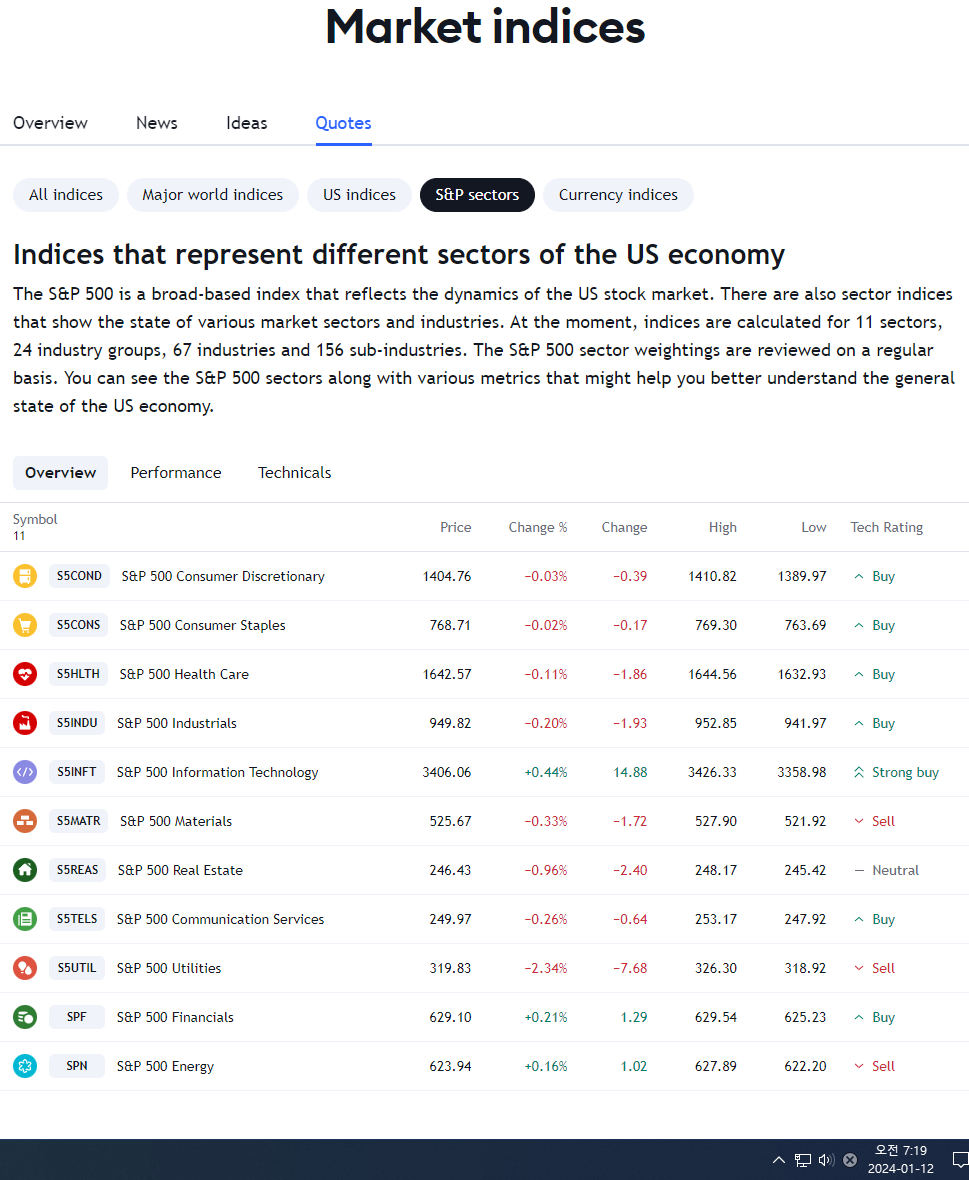Switch to the Technicals view tab
The height and width of the screenshot is (1180, 969).
pyautogui.click(x=294, y=473)
